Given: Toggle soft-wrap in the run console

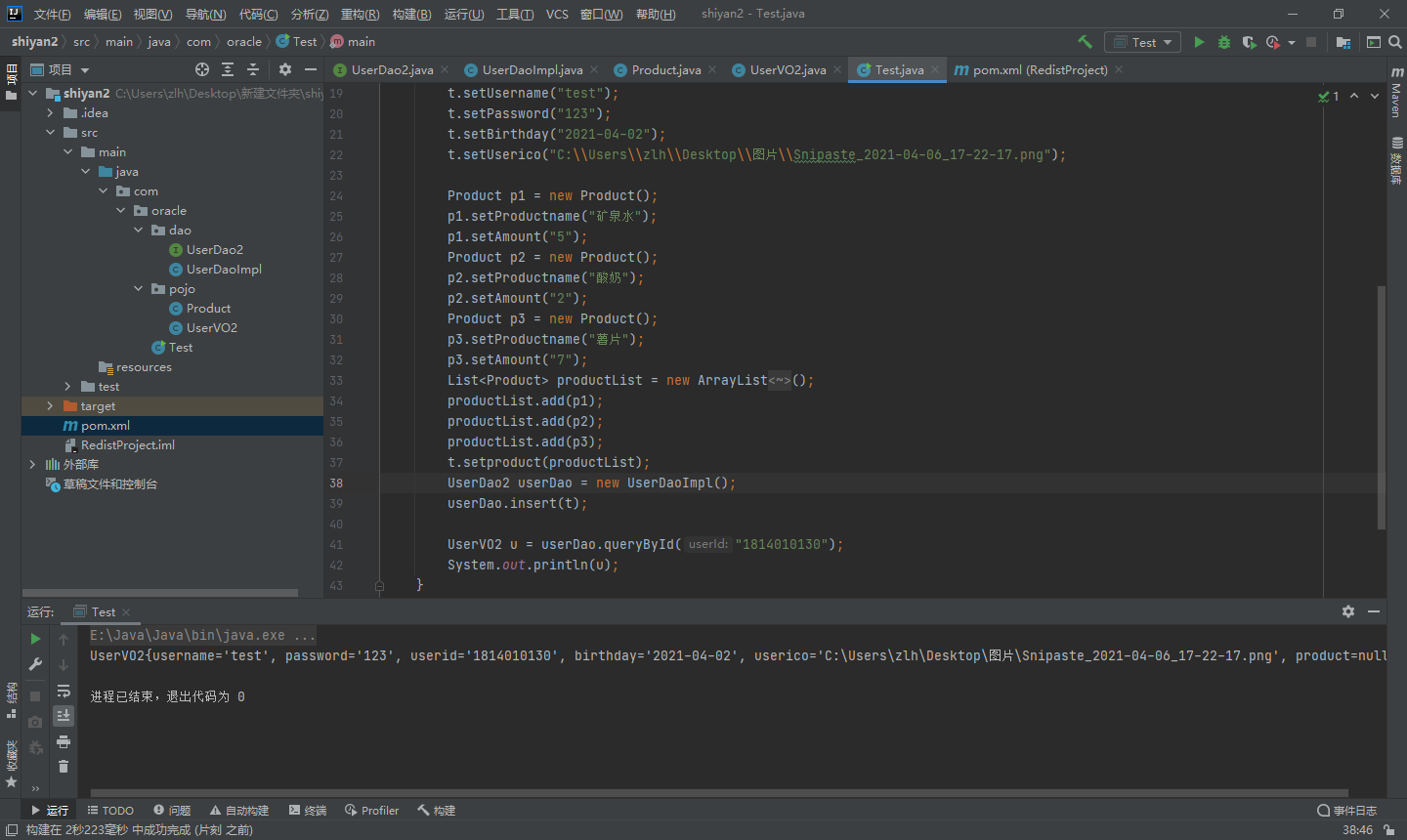Looking at the screenshot, I should click(64, 691).
